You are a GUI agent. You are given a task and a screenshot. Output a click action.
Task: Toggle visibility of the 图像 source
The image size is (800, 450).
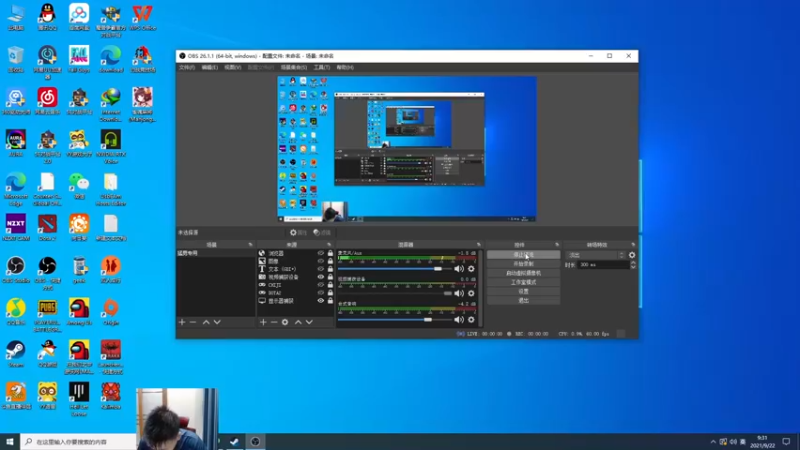320,261
